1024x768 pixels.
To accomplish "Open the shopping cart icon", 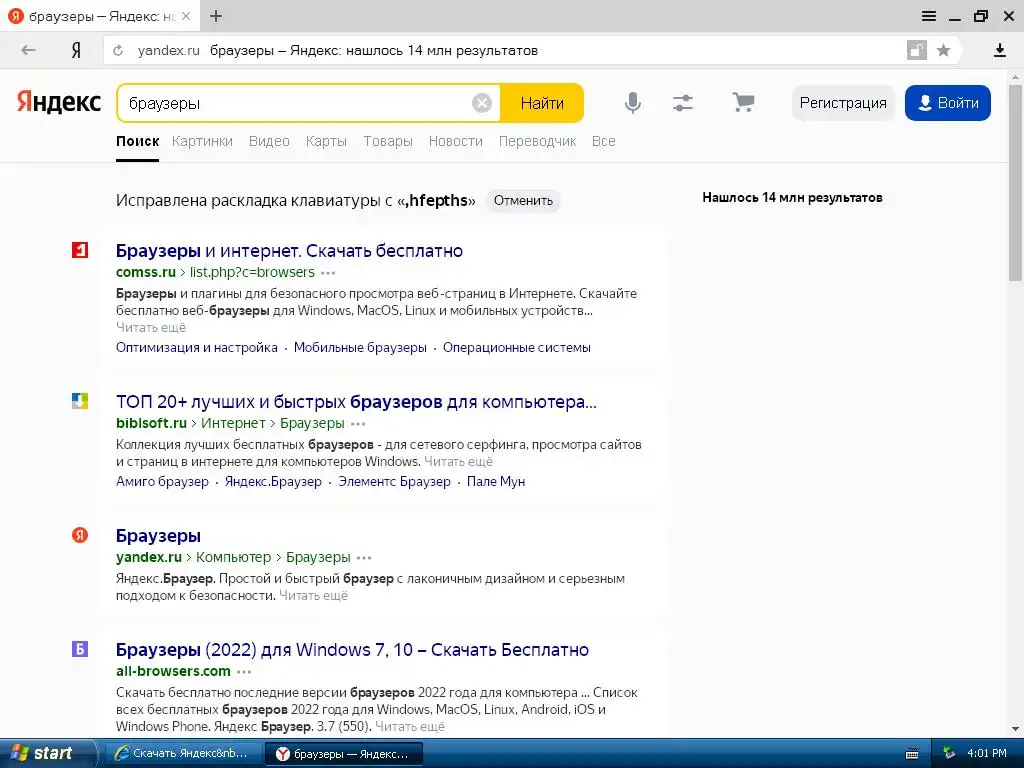I will click(x=743, y=103).
